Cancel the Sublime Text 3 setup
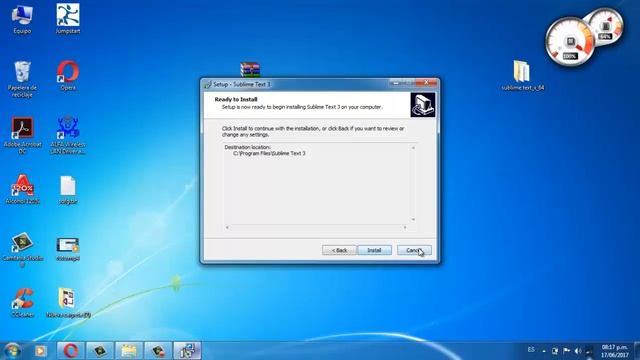640x360 pixels. (414, 250)
